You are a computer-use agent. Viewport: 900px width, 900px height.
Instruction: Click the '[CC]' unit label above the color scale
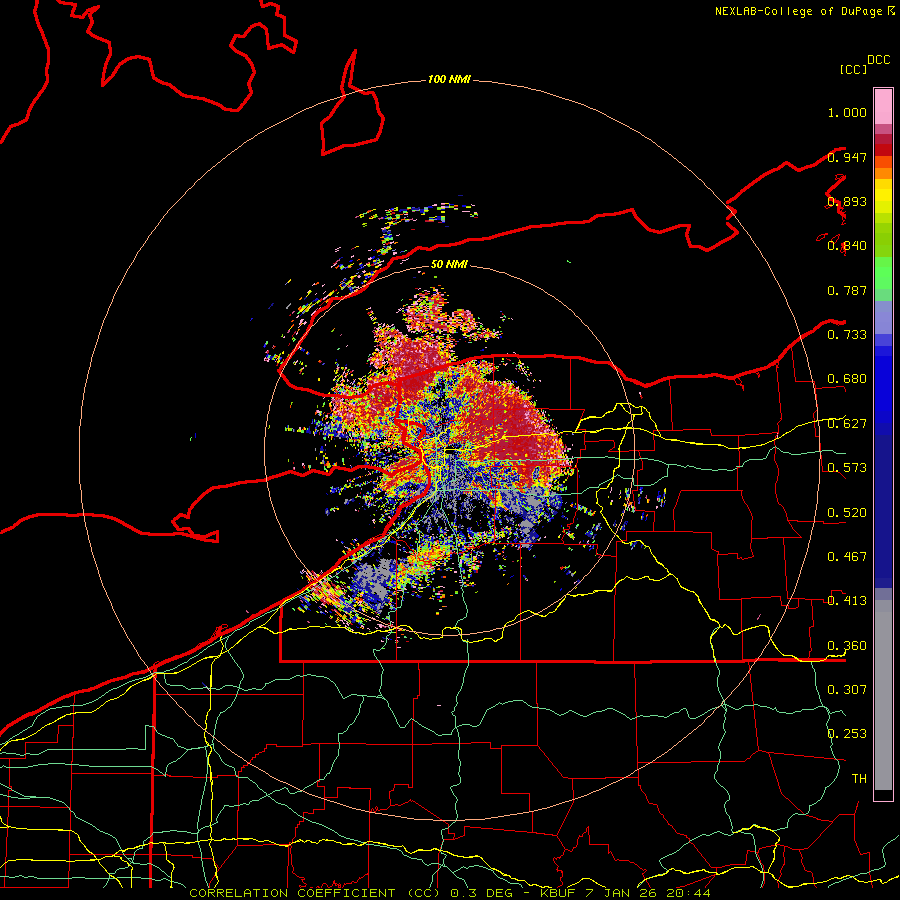[x=853, y=69]
